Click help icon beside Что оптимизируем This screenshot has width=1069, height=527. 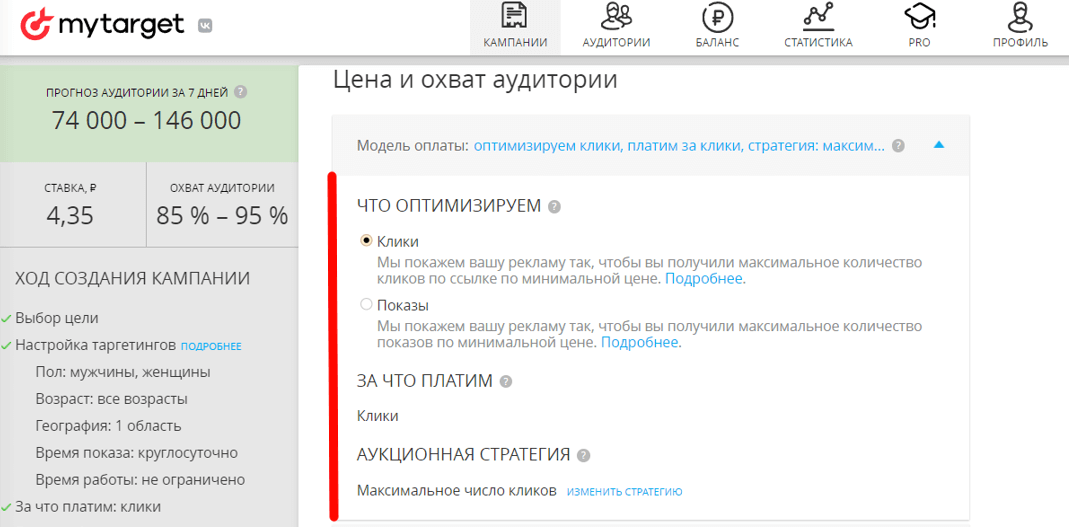pyautogui.click(x=554, y=207)
